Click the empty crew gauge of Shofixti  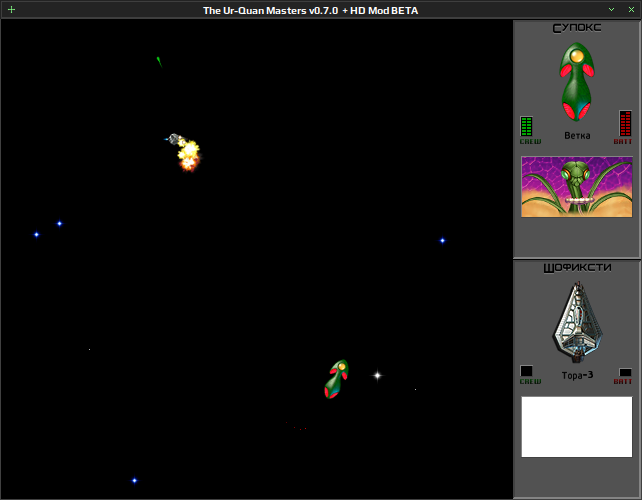(526, 371)
